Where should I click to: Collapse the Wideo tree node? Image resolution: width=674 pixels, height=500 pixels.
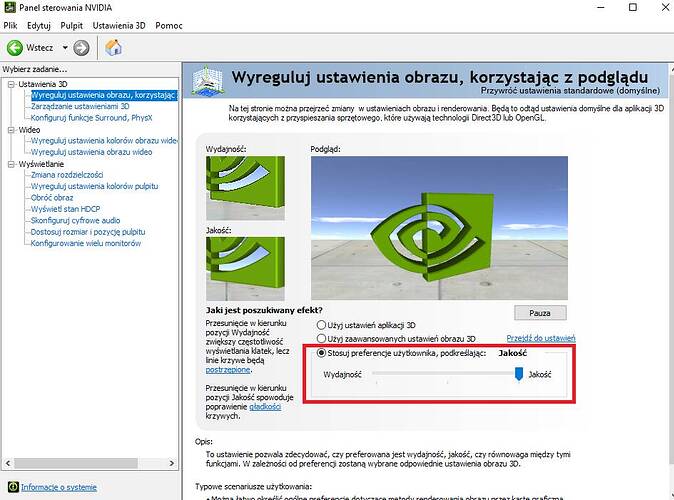[11, 130]
